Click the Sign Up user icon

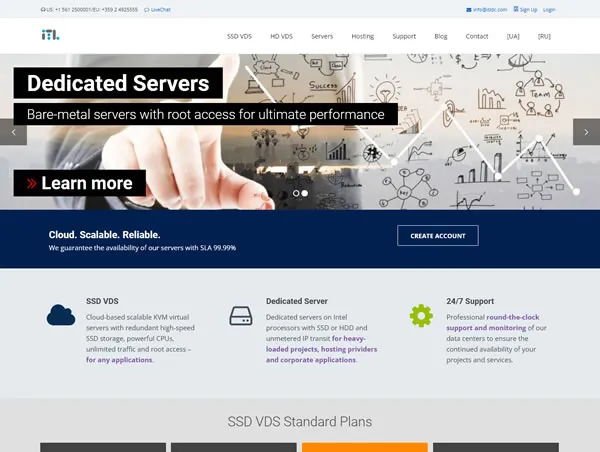pyautogui.click(x=516, y=9)
